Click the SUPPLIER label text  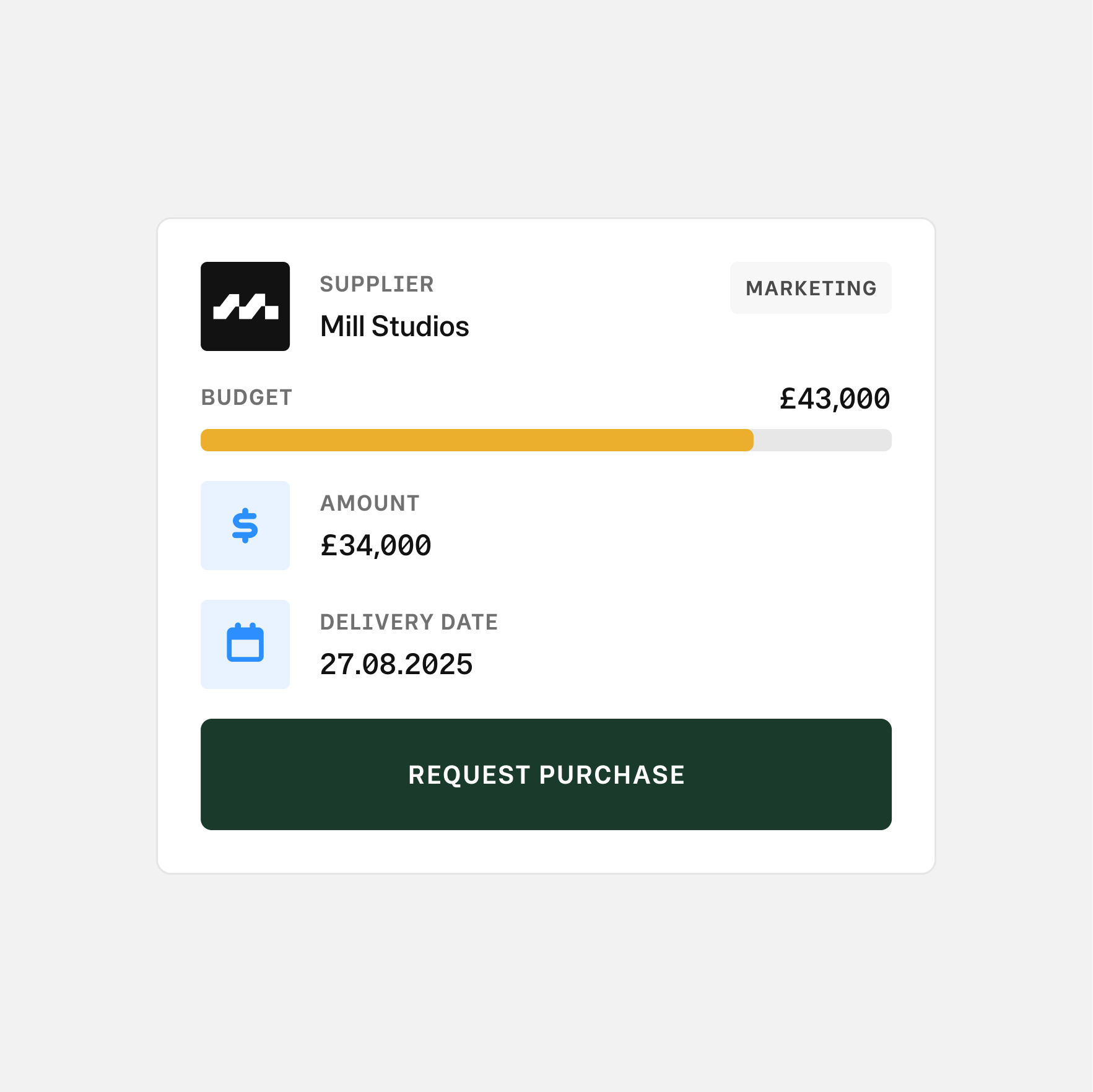[377, 284]
